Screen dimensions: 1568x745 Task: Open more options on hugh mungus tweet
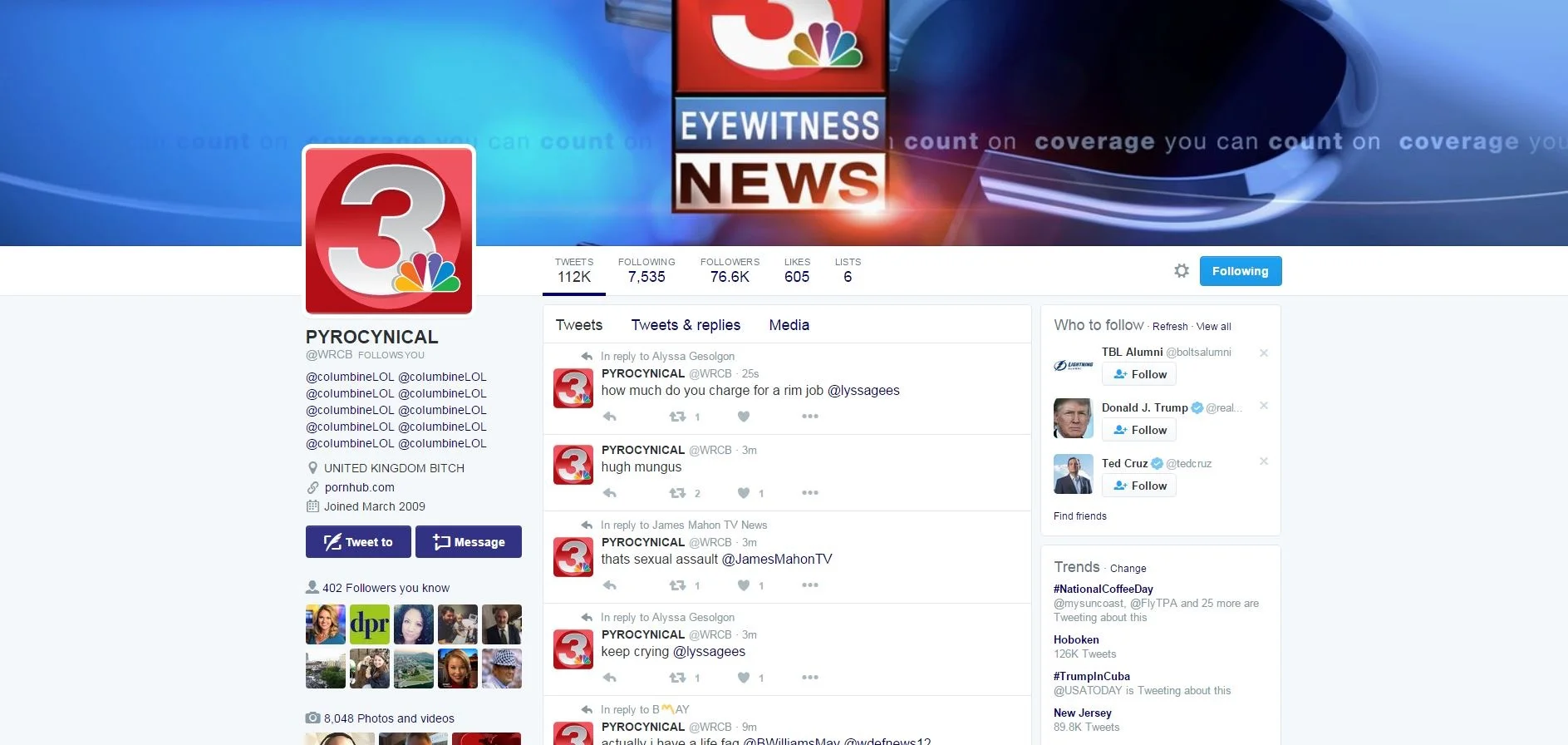(810, 493)
